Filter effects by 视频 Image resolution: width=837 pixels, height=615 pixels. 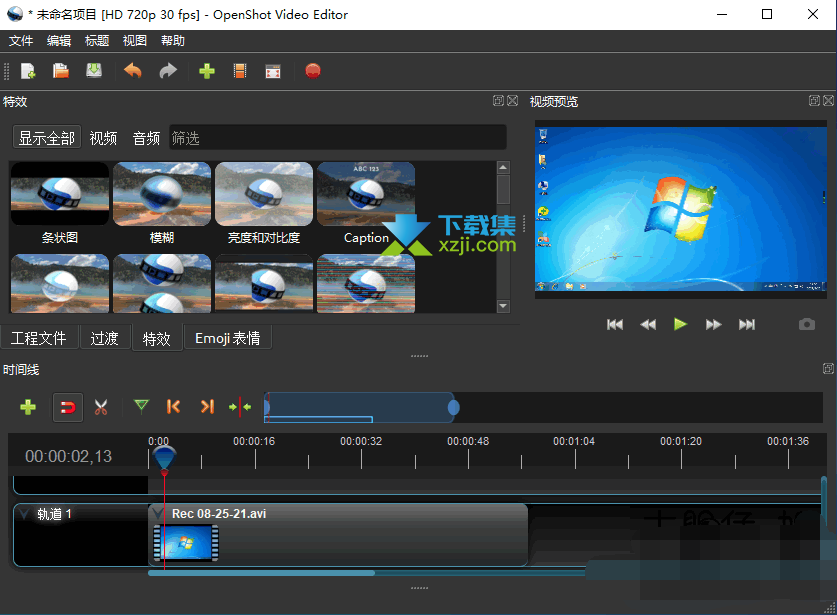[103, 138]
